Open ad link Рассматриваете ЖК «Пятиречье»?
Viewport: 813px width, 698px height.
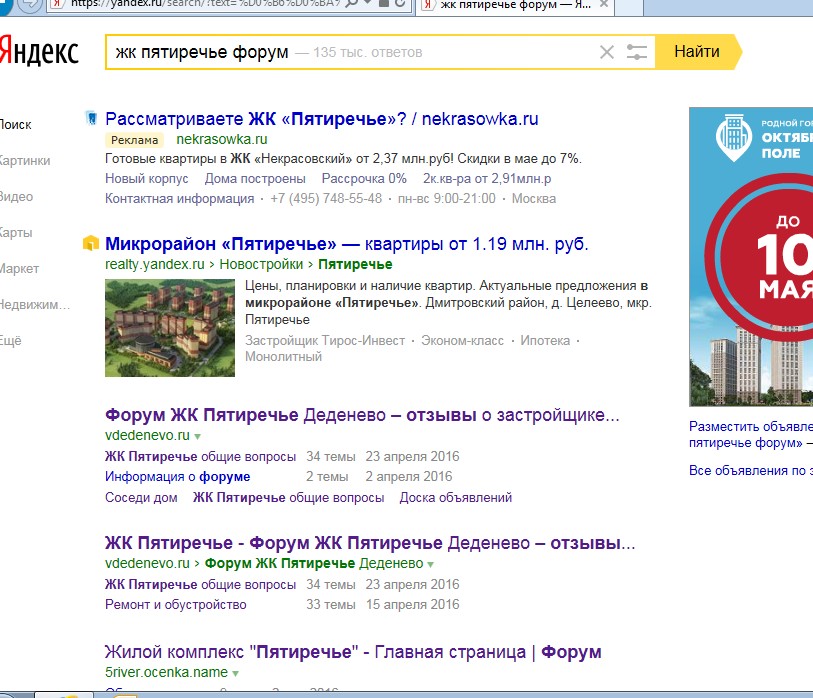tap(321, 119)
